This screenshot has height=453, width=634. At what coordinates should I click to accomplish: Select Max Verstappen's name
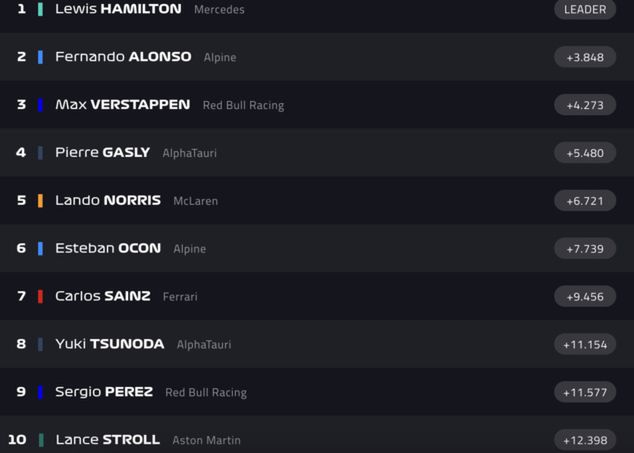coord(122,105)
